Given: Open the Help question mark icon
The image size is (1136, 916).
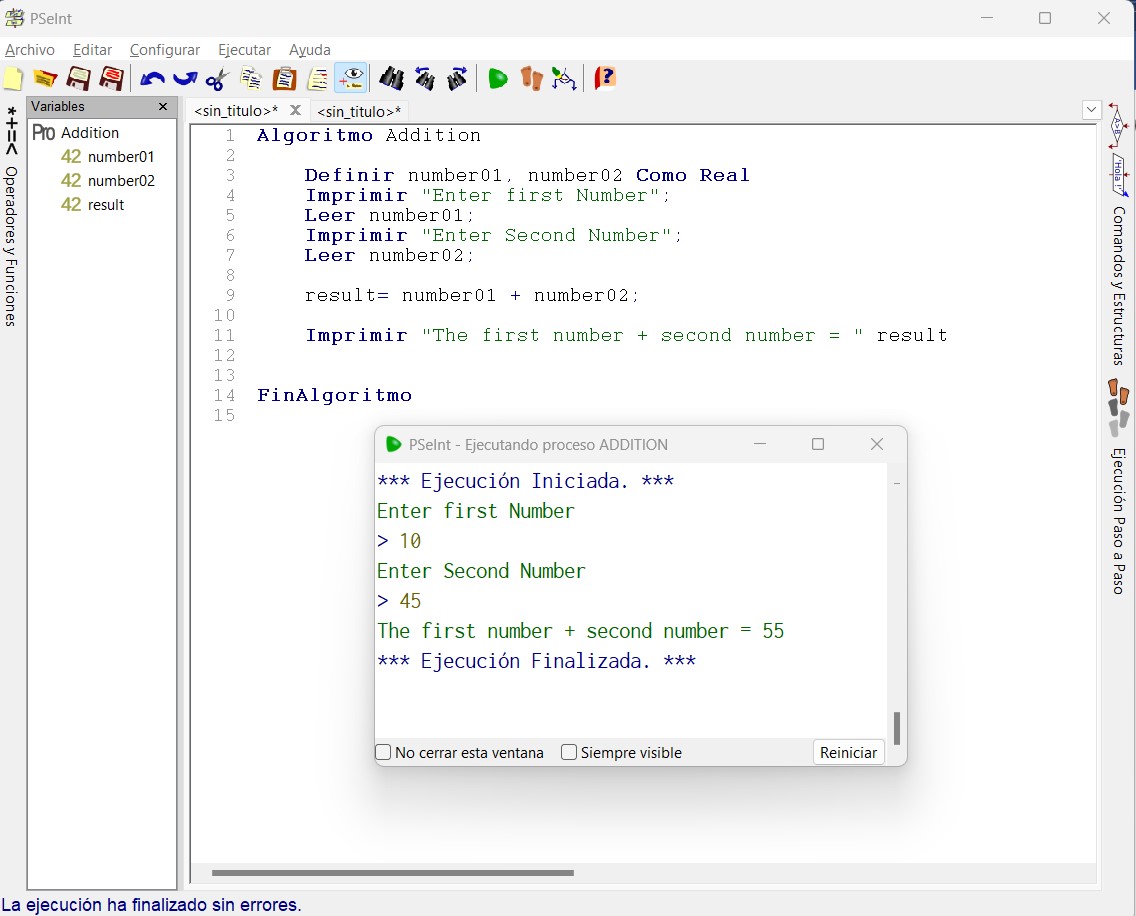Looking at the screenshot, I should click(x=605, y=78).
